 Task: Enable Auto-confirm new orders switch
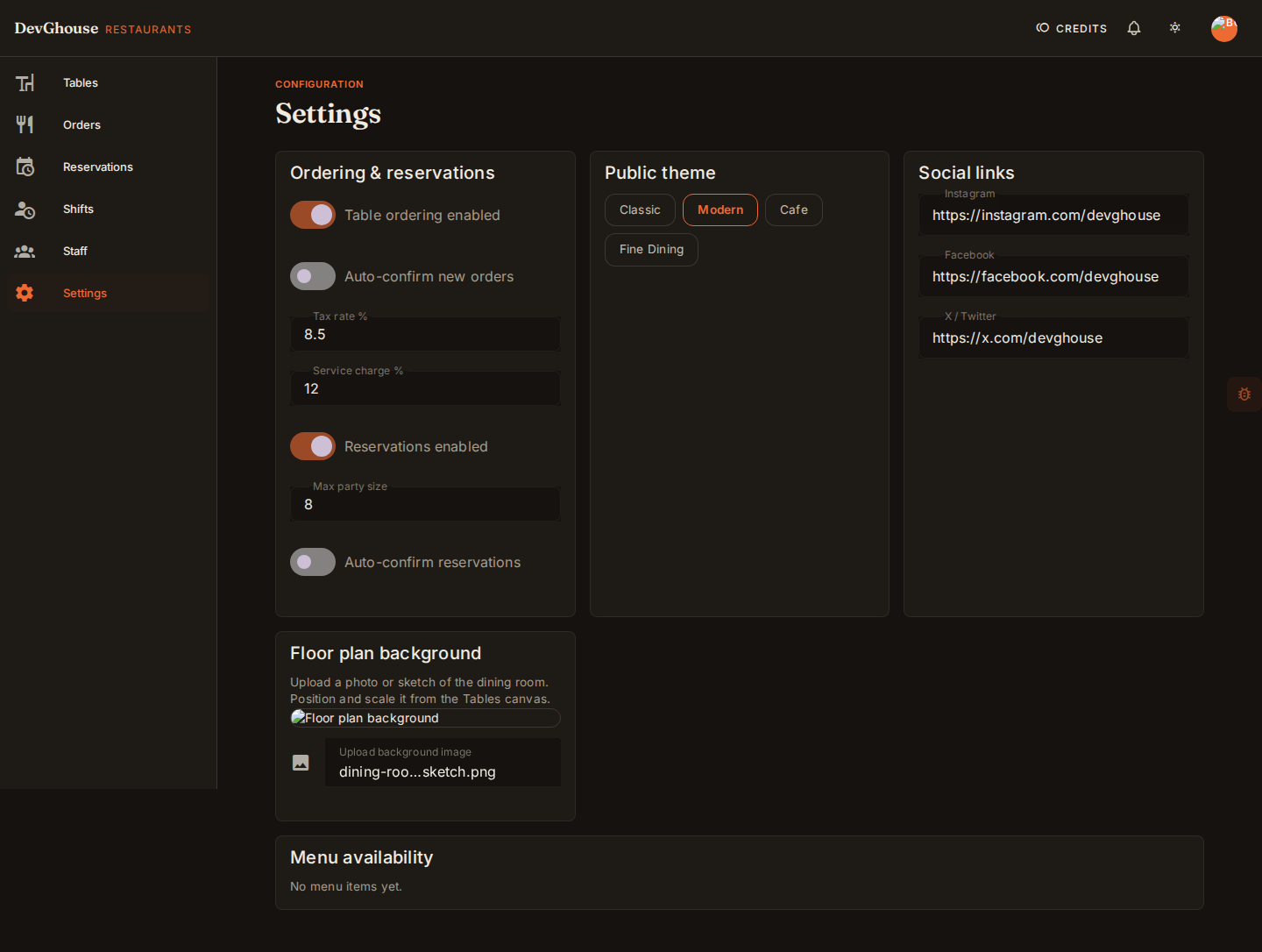313,276
